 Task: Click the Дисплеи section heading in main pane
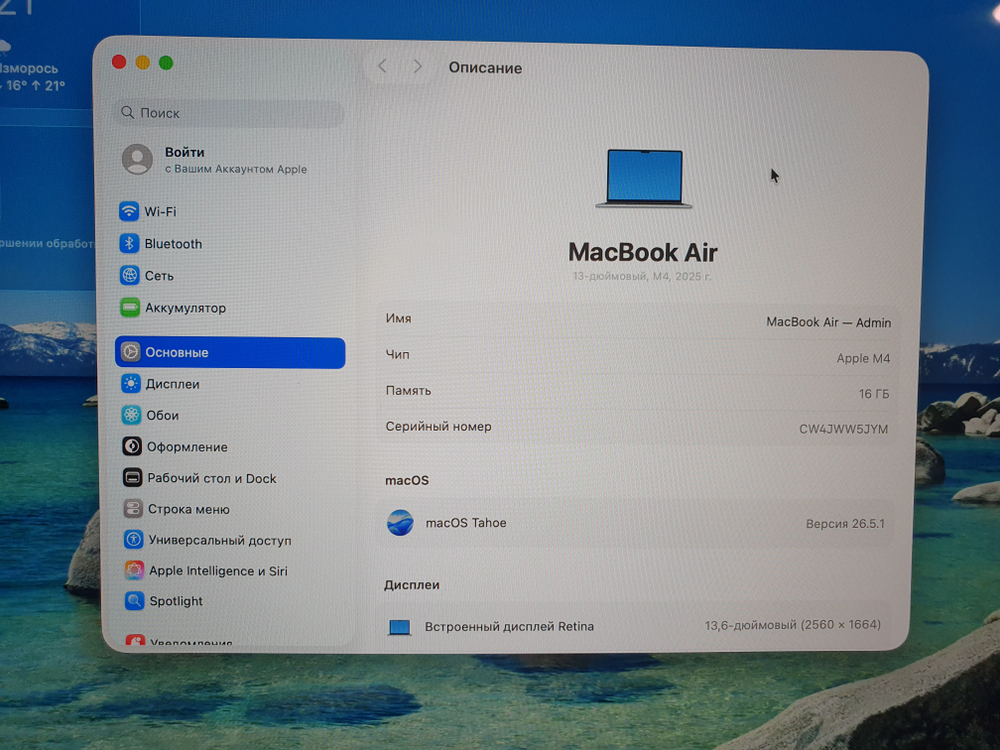412,585
